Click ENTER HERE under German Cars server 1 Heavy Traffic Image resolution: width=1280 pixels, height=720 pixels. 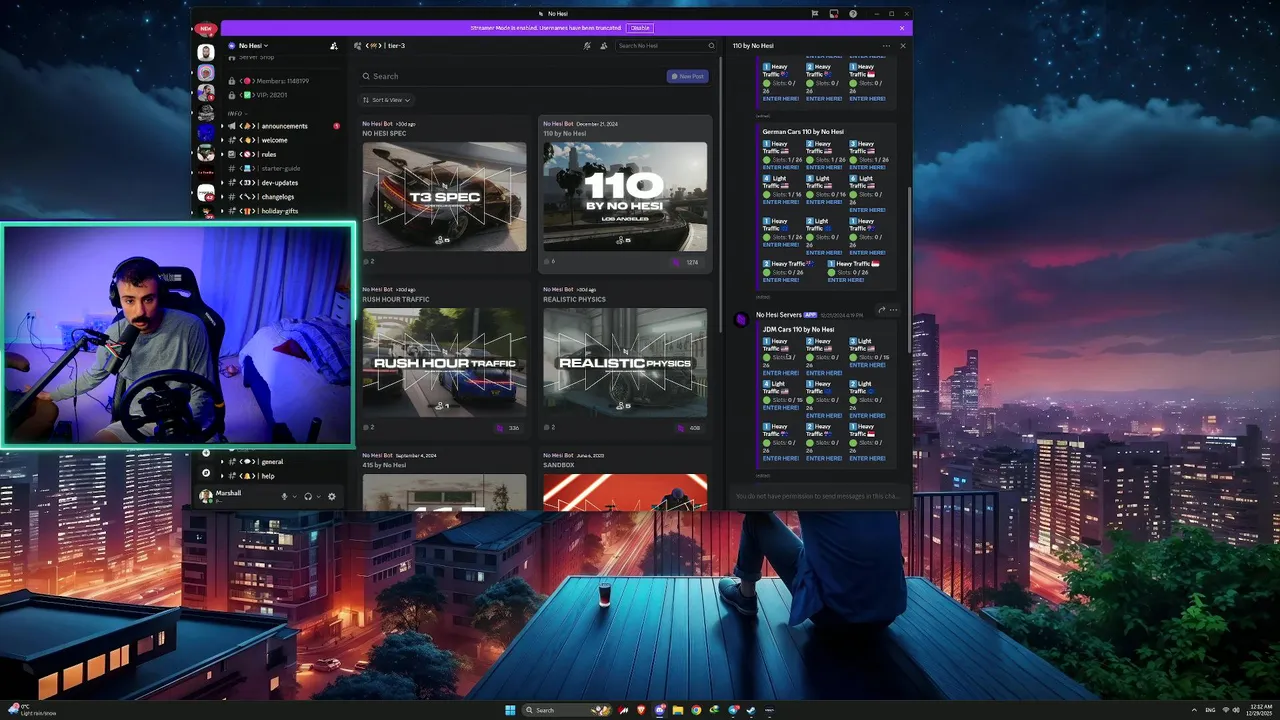[781, 168]
